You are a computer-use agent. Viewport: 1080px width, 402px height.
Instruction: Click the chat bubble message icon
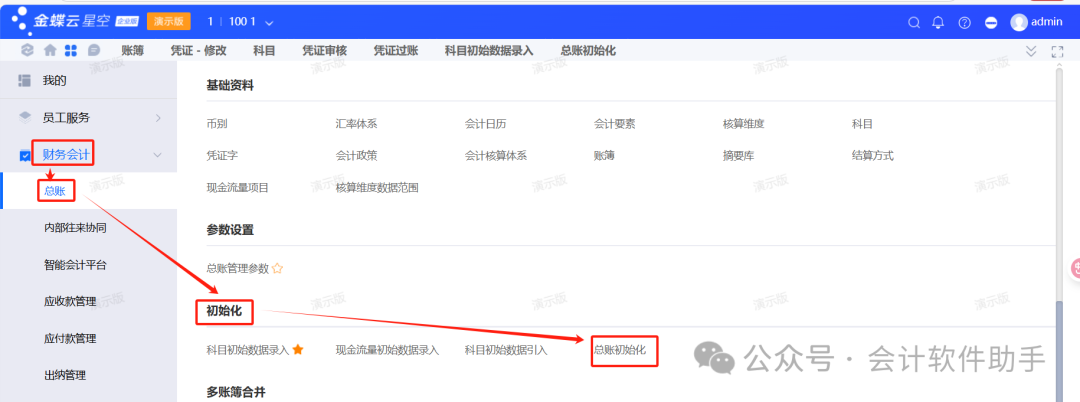pyautogui.click(x=93, y=50)
